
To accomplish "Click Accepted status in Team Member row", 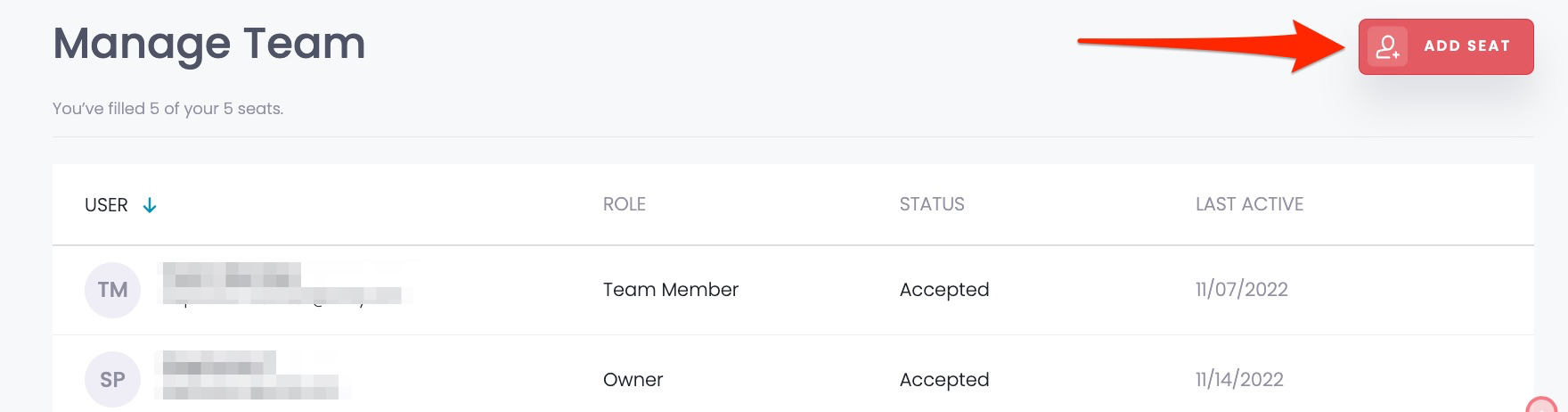I will [944, 290].
